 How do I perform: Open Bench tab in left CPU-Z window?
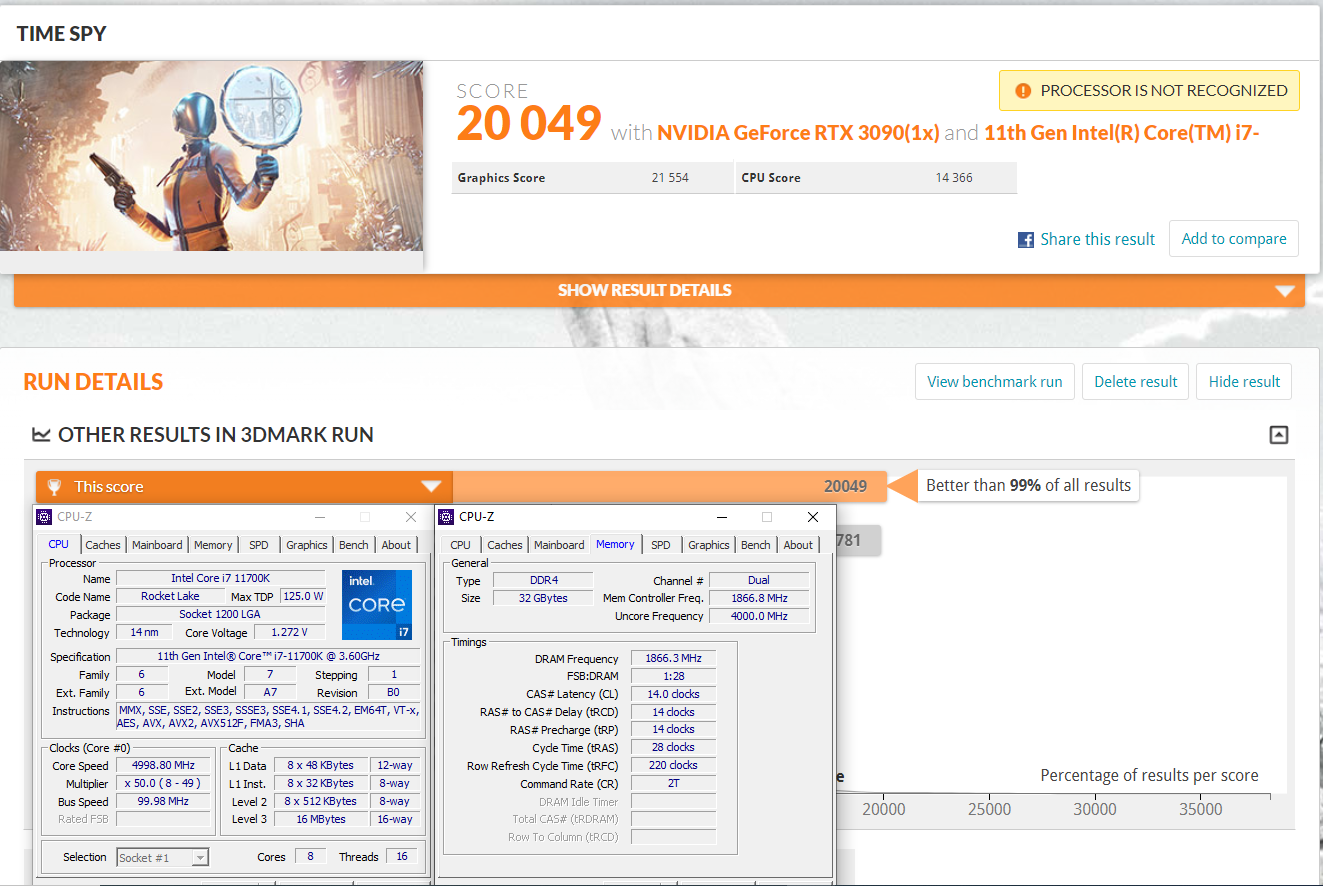point(354,545)
